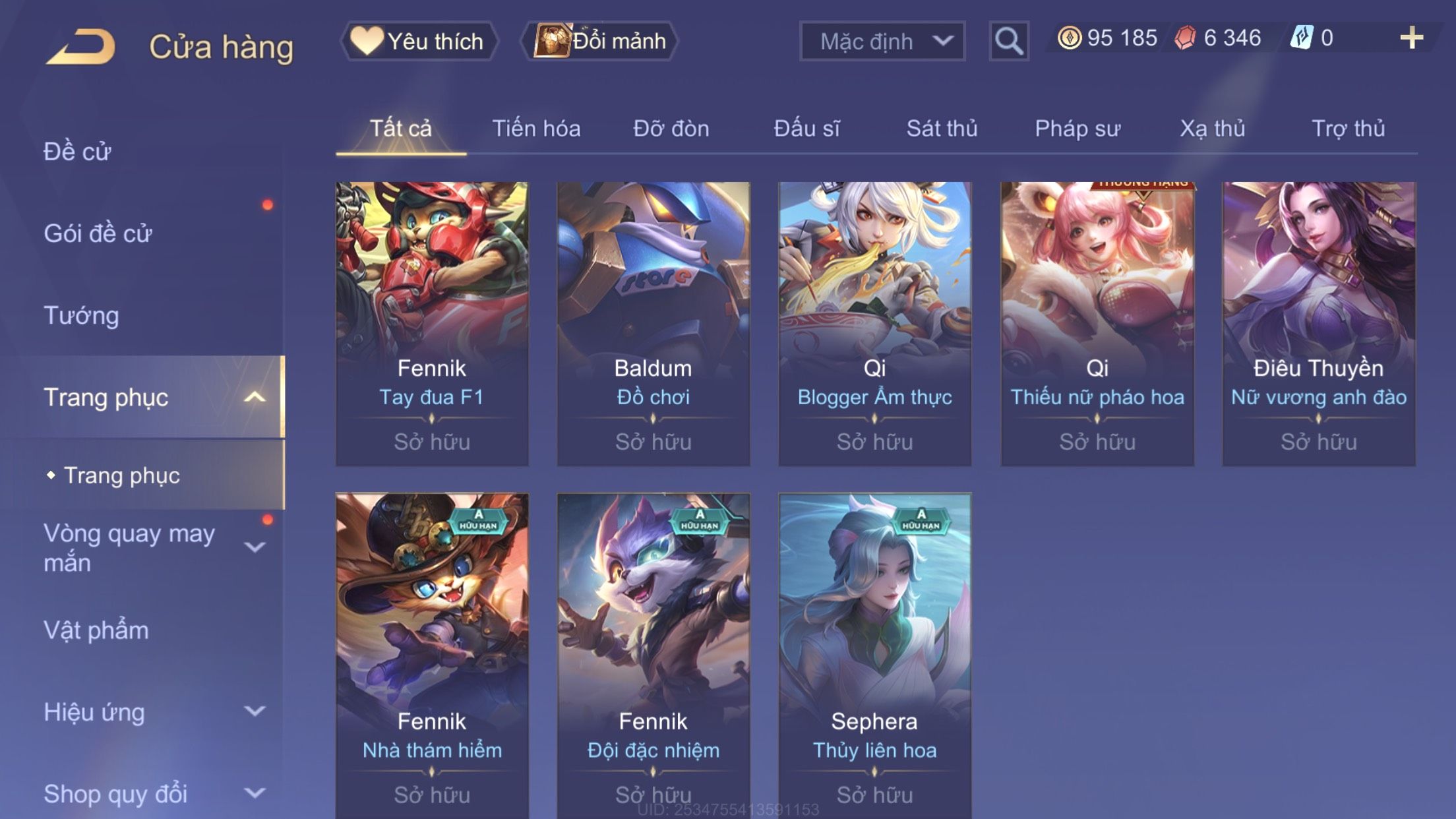Select the Tiến hóa tab
Screen dimensions: 1456x819
point(536,128)
